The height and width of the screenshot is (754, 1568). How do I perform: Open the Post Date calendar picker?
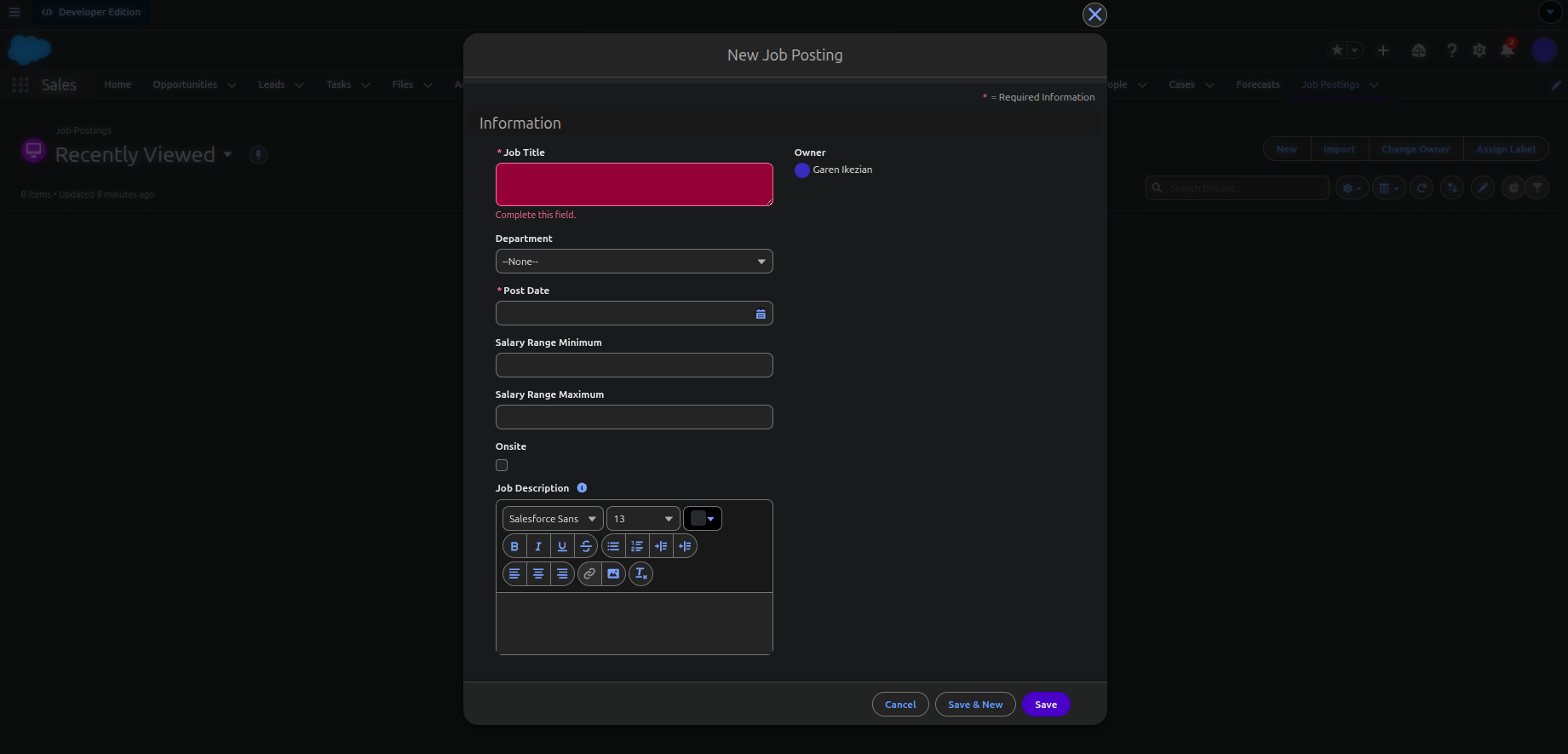(x=761, y=314)
